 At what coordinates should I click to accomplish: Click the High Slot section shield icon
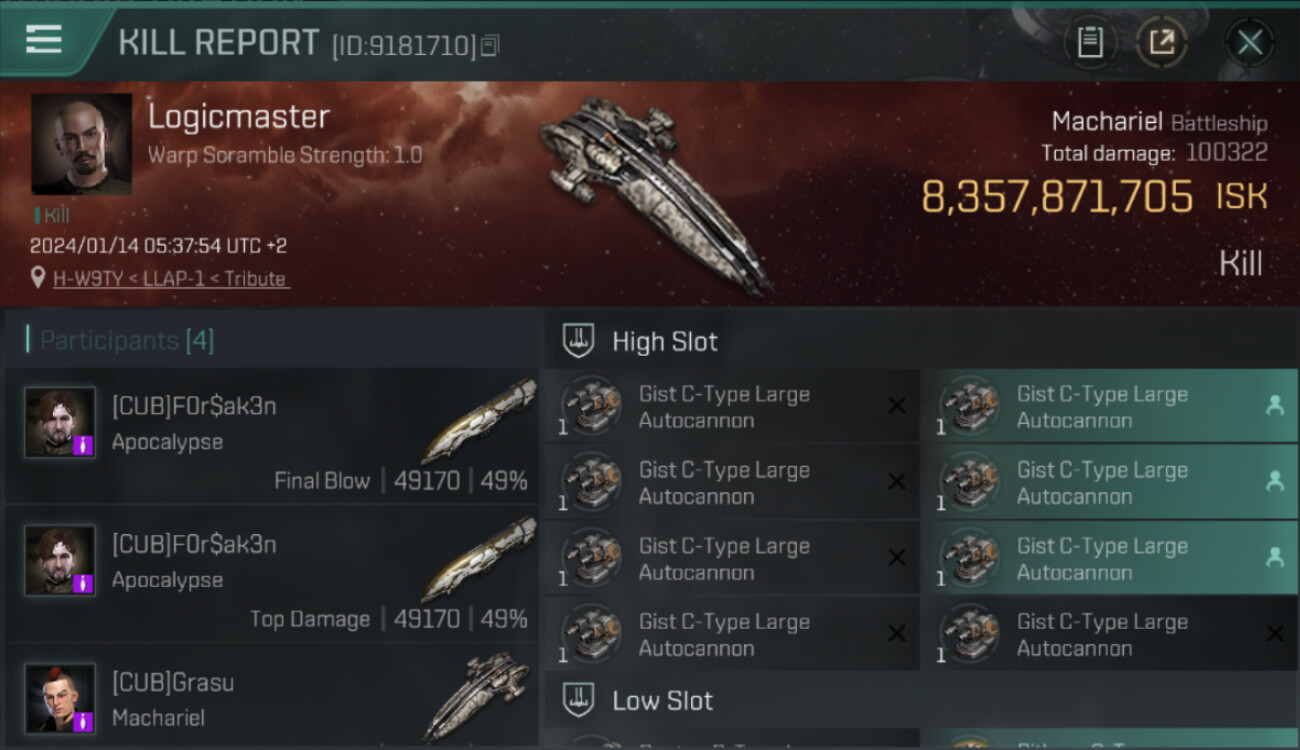579,341
